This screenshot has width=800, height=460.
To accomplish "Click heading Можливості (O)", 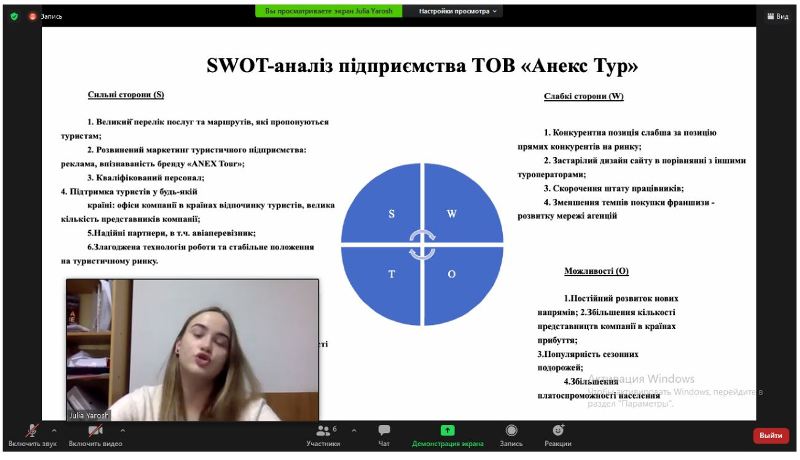I will point(596,271).
